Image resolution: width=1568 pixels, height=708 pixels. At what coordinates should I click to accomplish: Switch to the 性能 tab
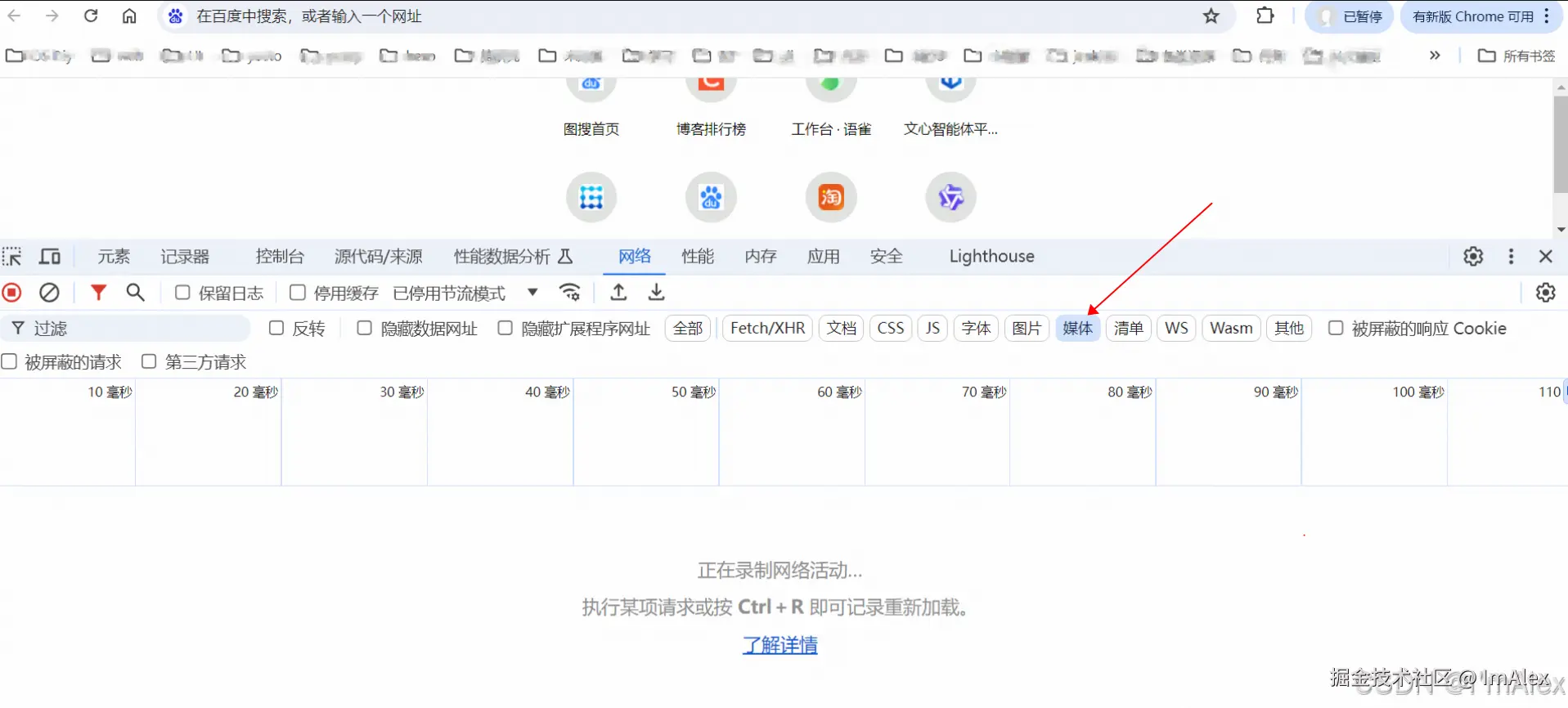pos(698,257)
